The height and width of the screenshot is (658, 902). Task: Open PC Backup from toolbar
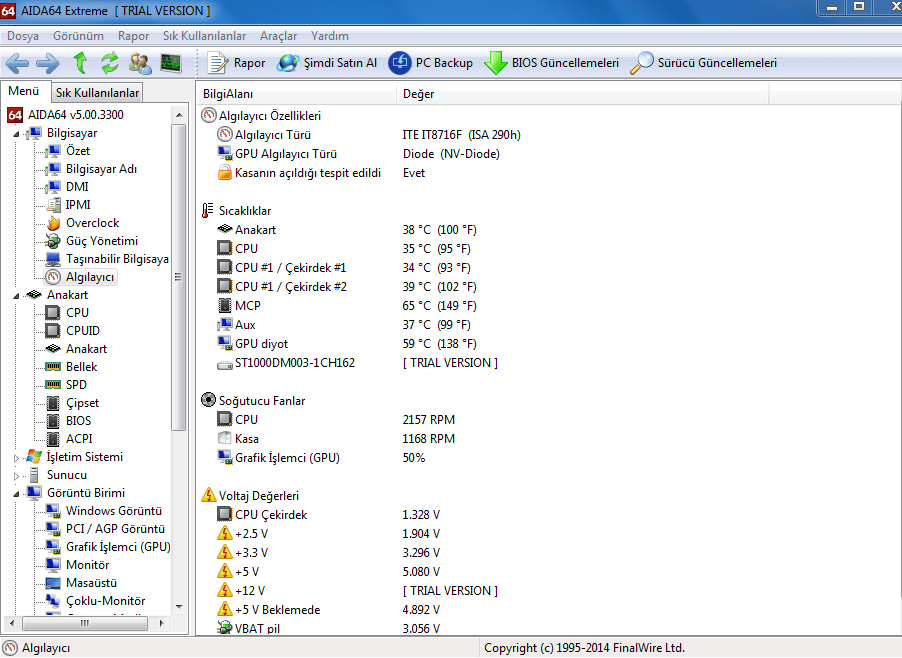tap(431, 63)
